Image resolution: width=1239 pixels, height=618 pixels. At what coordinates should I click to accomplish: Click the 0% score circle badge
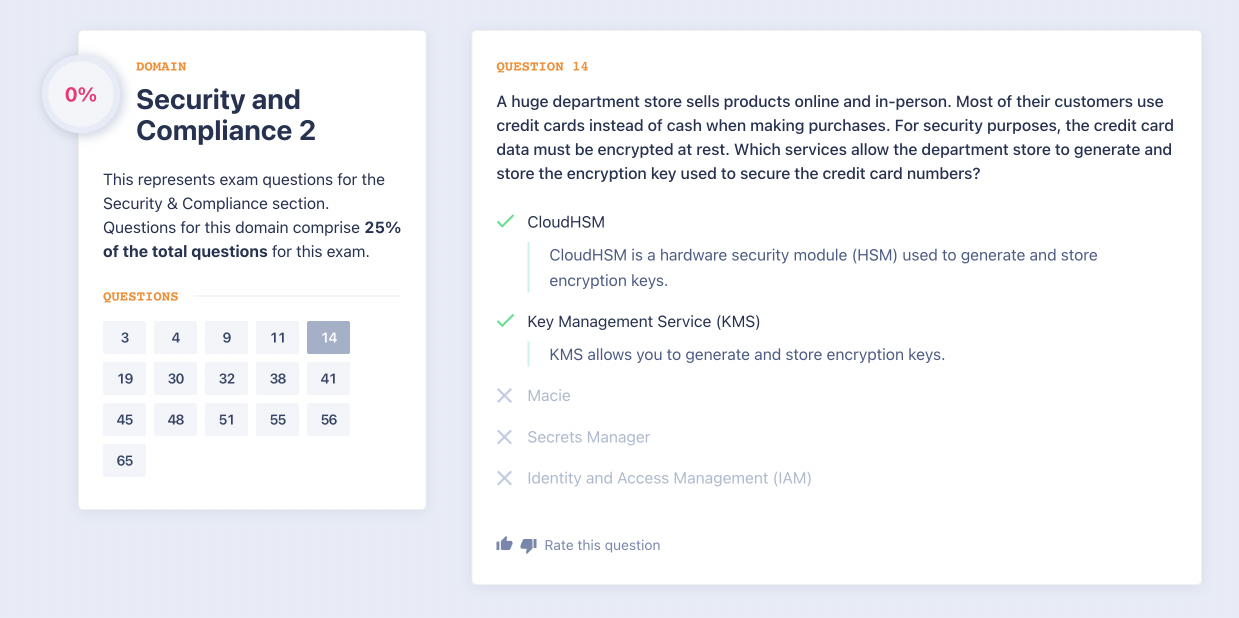click(81, 95)
